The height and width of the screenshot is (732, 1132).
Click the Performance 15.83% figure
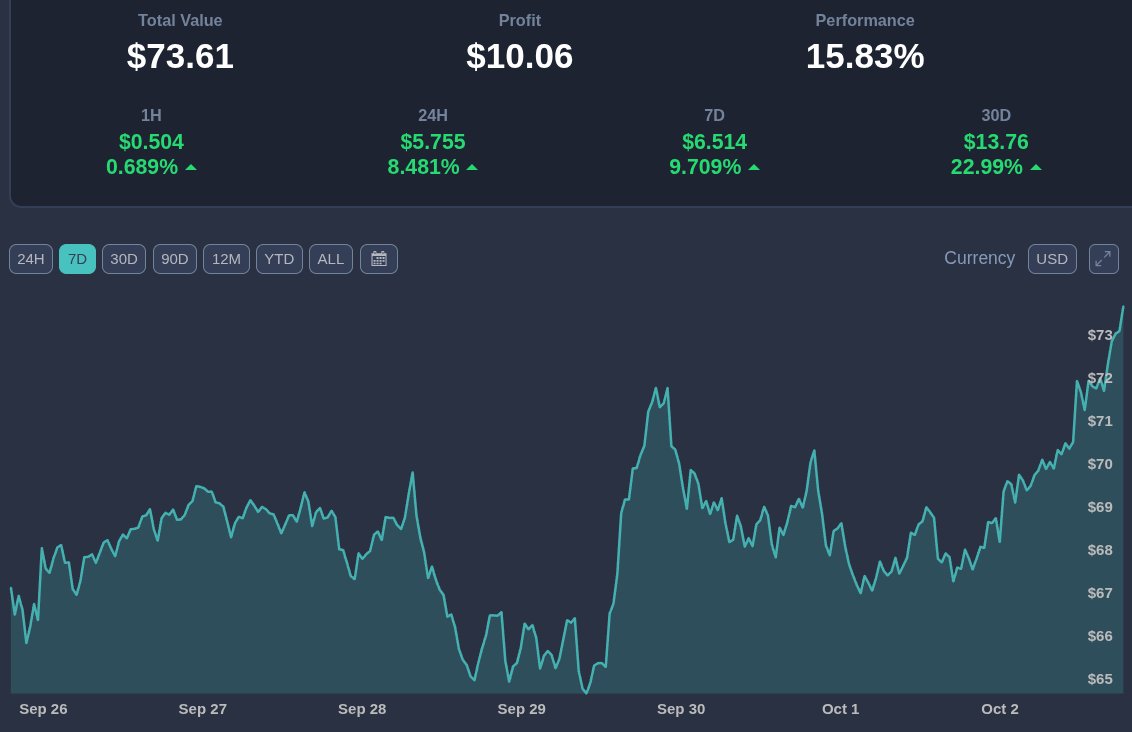point(865,56)
